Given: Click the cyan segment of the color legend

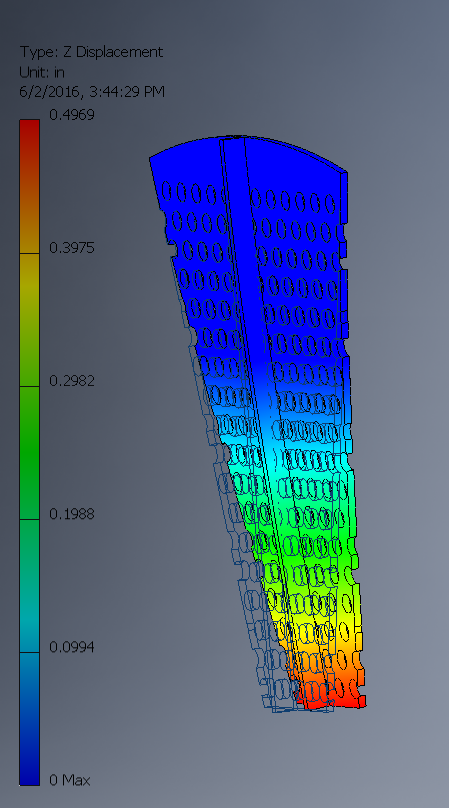Looking at the screenshot, I should point(29,586).
